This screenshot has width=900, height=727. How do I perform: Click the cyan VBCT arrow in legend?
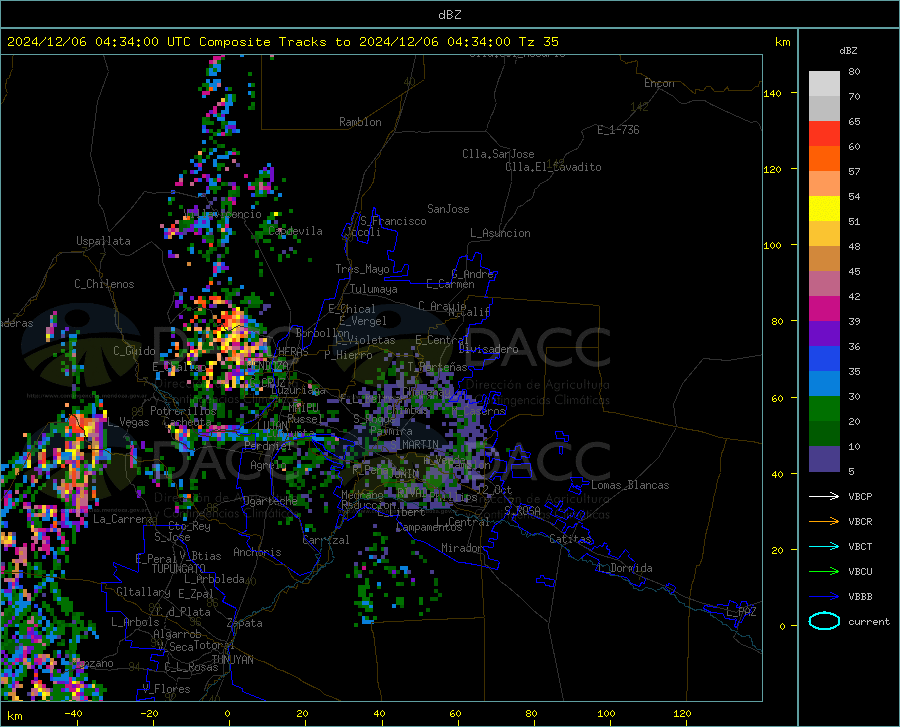coord(824,546)
